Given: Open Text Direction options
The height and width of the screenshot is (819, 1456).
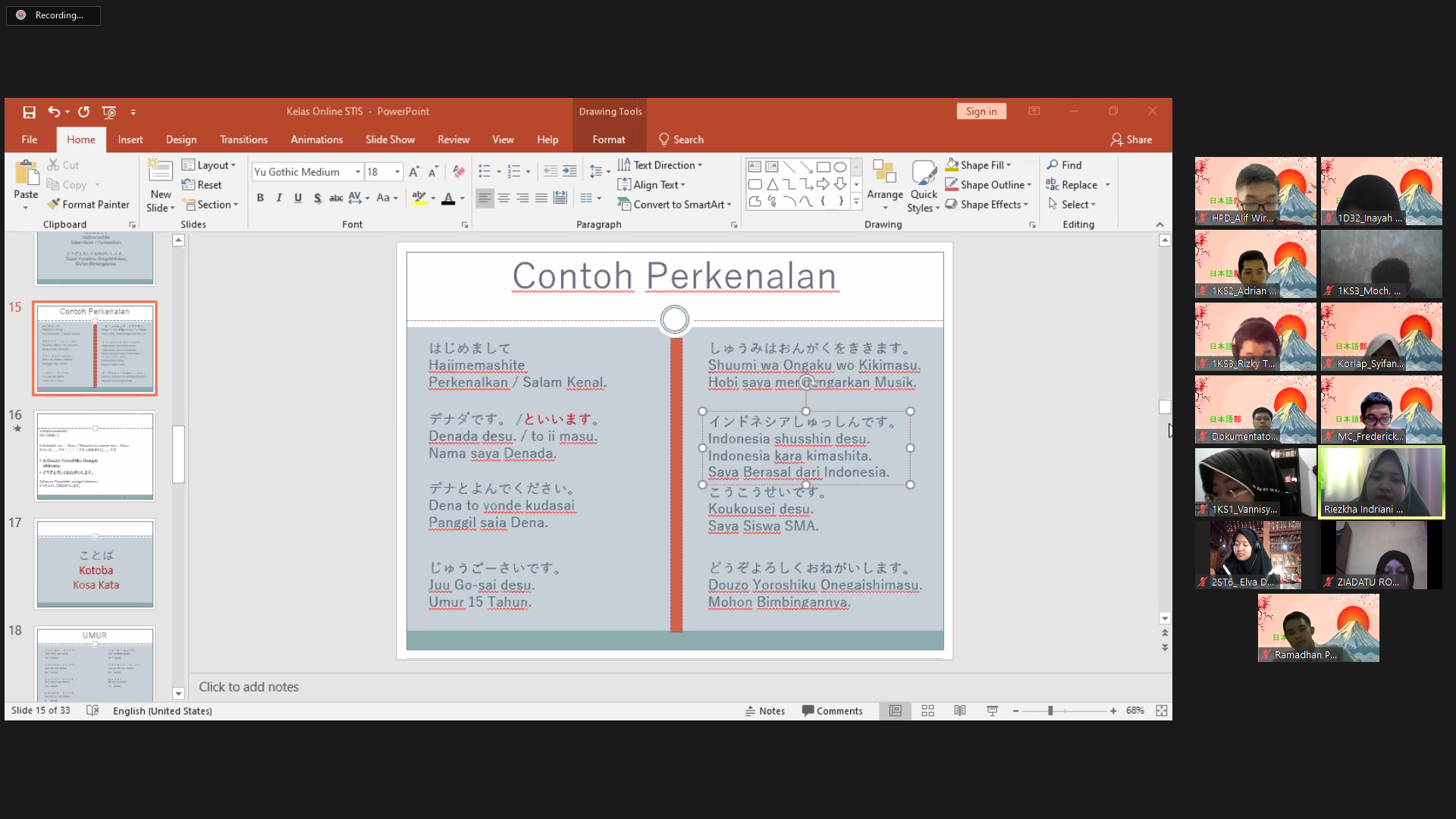Looking at the screenshot, I should tap(660, 165).
